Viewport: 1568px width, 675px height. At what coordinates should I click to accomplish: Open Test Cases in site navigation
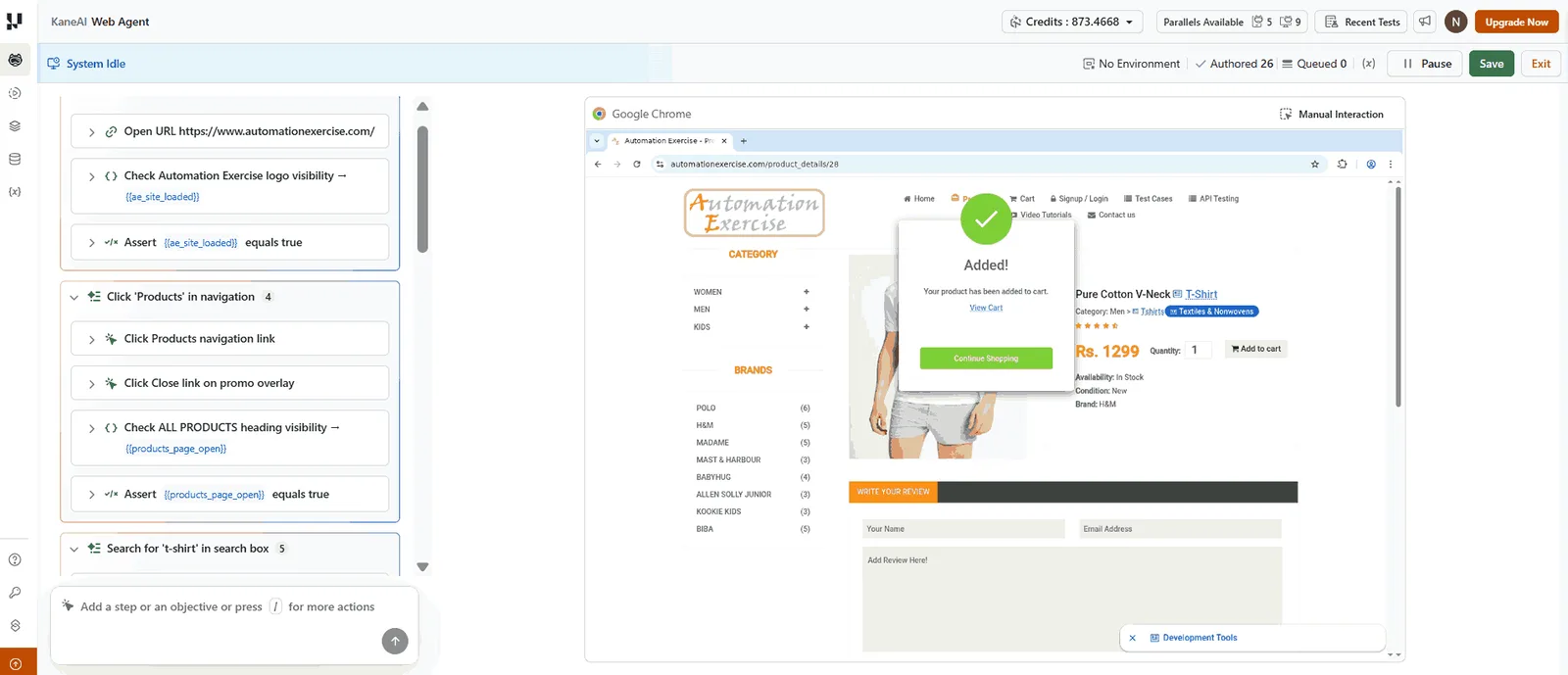[x=1148, y=199]
